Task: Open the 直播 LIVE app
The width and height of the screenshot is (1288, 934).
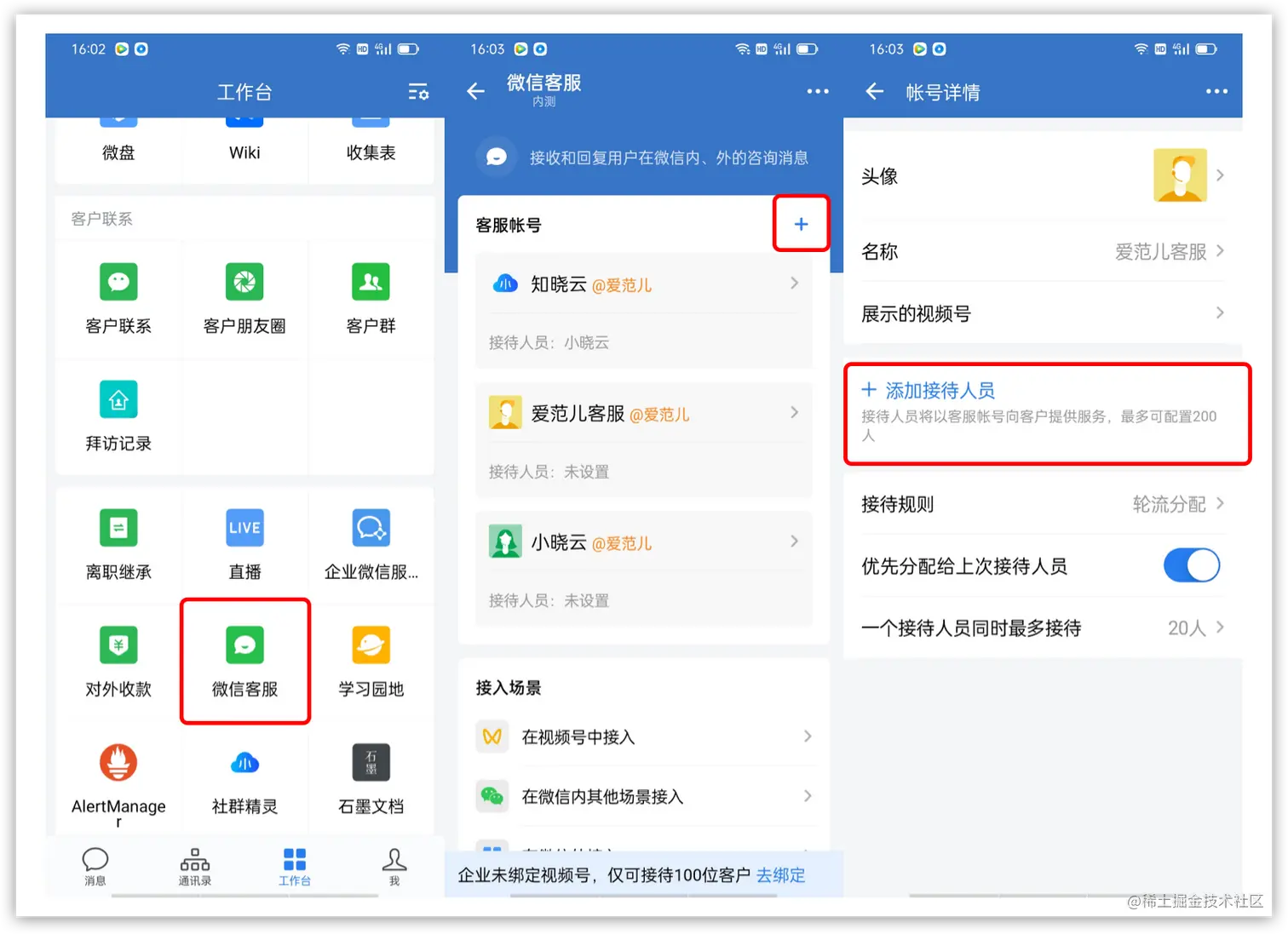Action: [x=244, y=545]
